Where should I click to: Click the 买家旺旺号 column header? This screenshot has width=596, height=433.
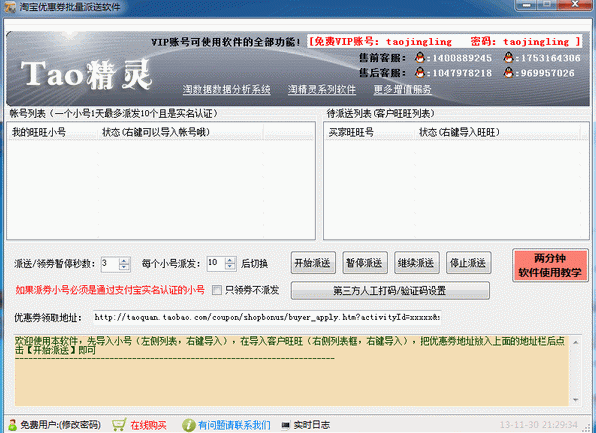[x=370, y=132]
